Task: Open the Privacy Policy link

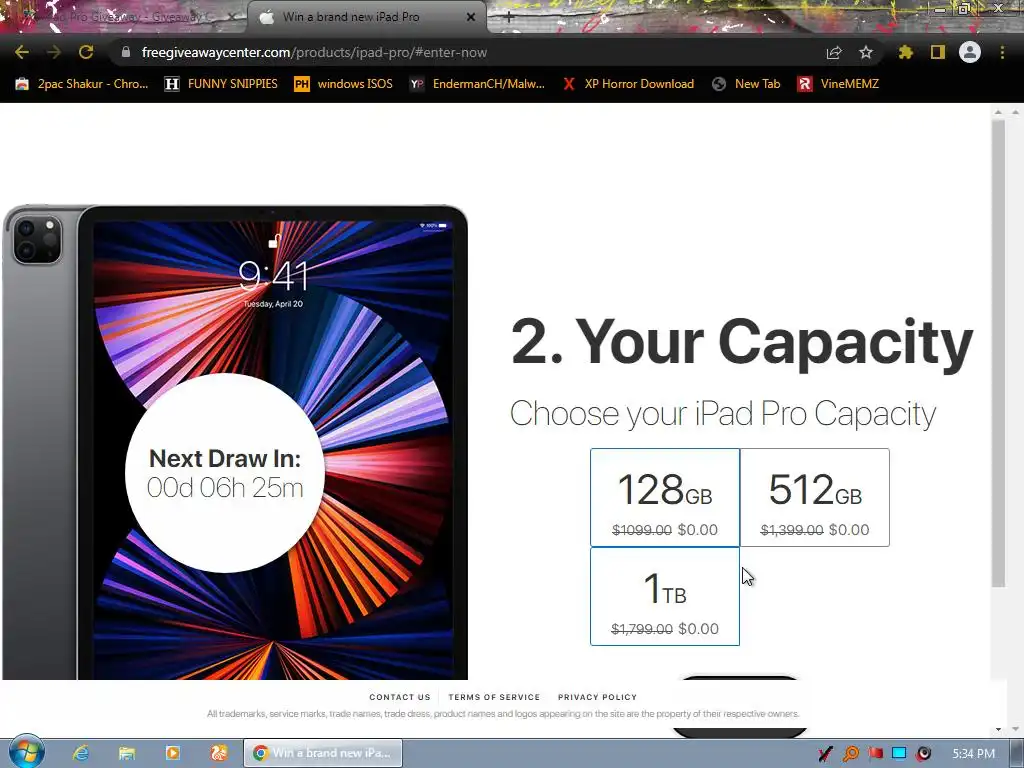Action: 597,697
